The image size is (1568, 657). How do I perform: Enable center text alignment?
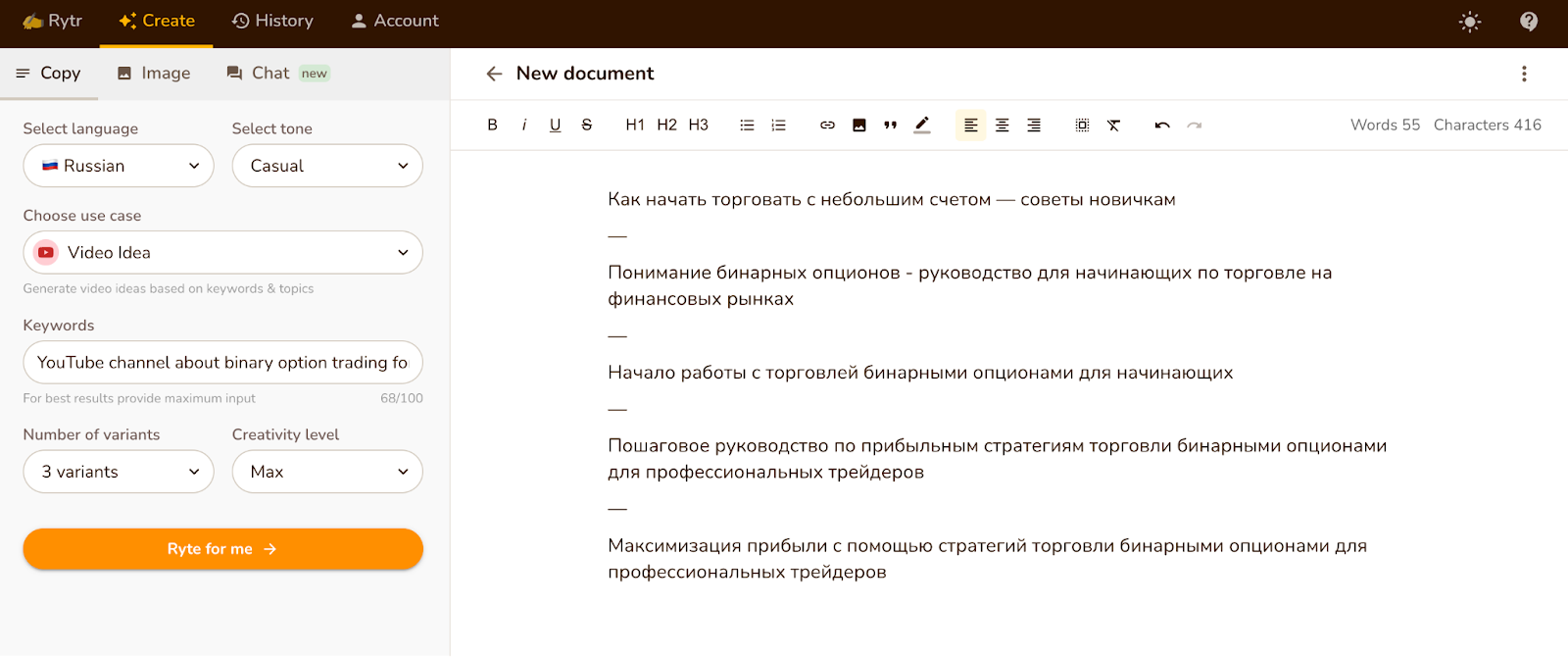1002,125
